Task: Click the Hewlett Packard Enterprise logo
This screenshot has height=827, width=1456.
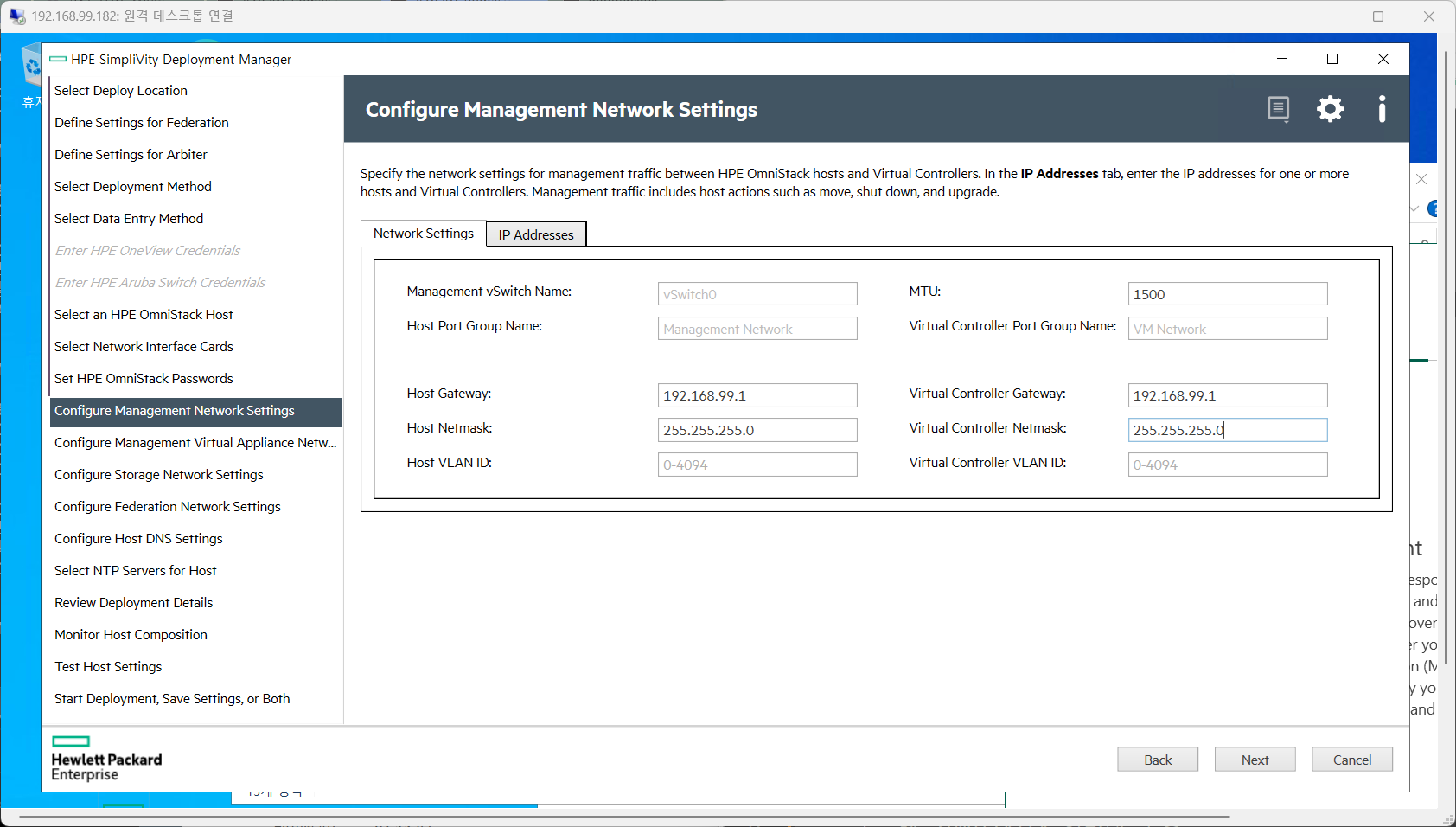Action: [x=106, y=759]
